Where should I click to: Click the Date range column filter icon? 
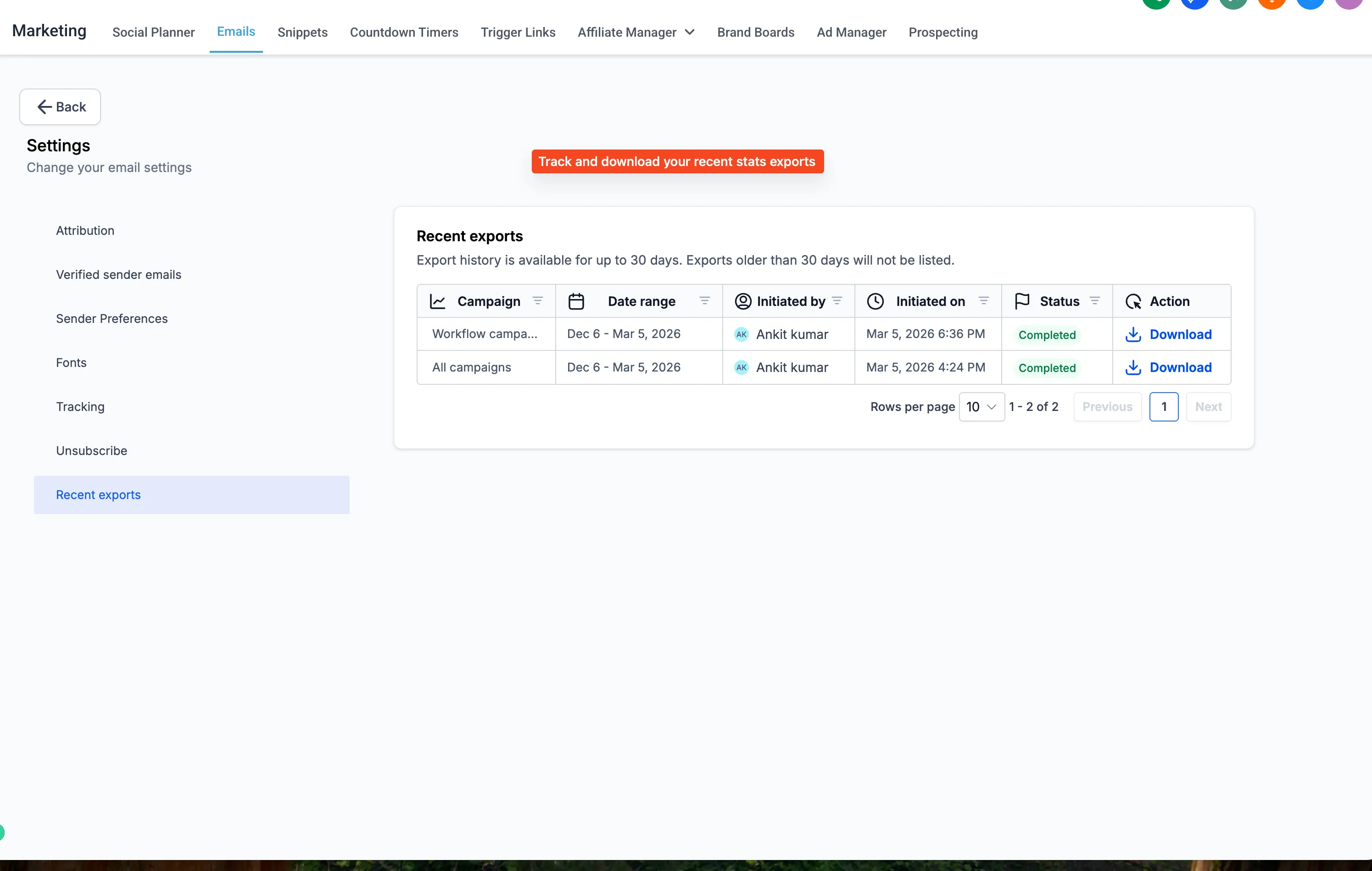[704, 301]
